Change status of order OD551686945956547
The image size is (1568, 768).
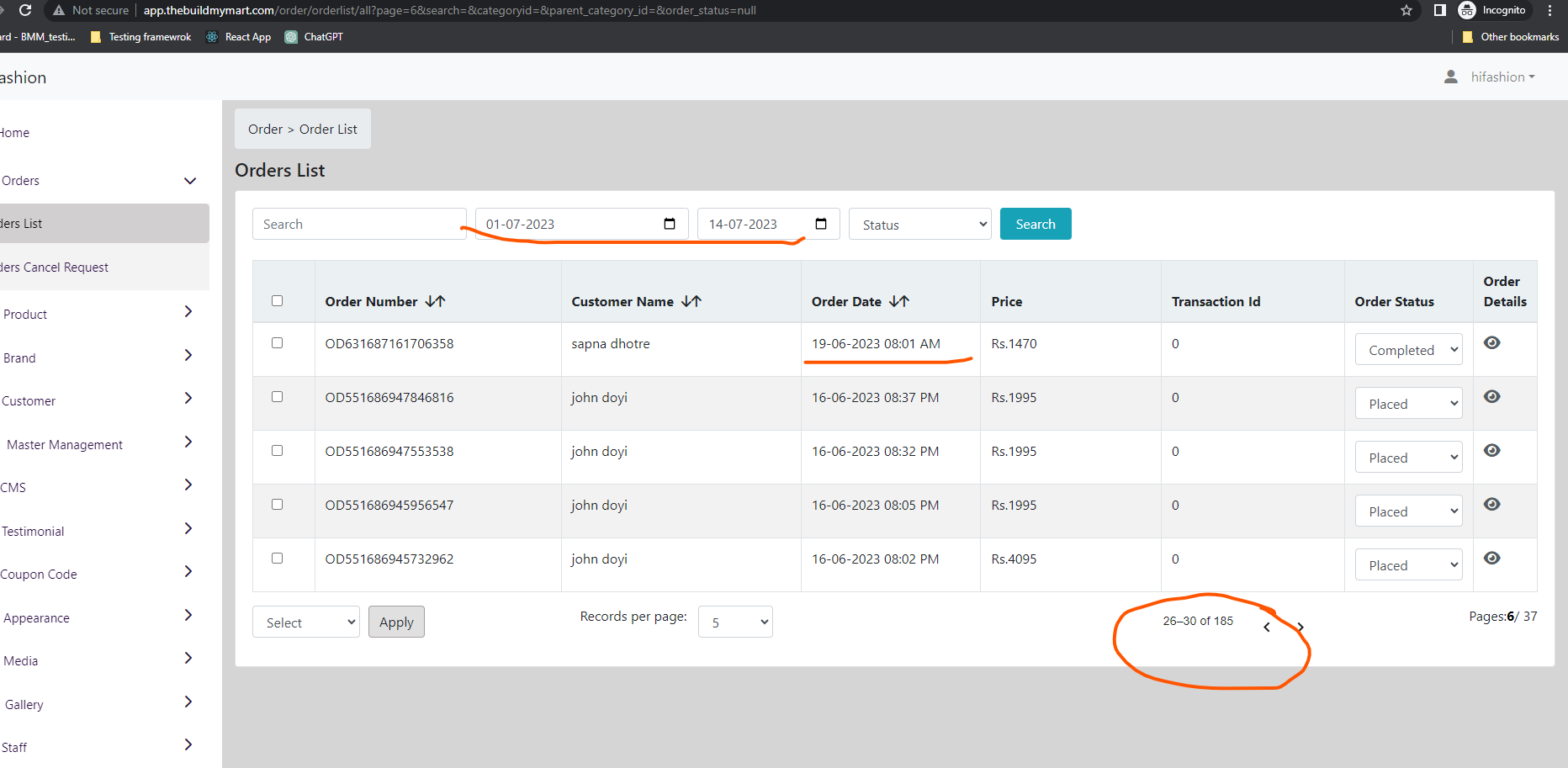(1408, 511)
